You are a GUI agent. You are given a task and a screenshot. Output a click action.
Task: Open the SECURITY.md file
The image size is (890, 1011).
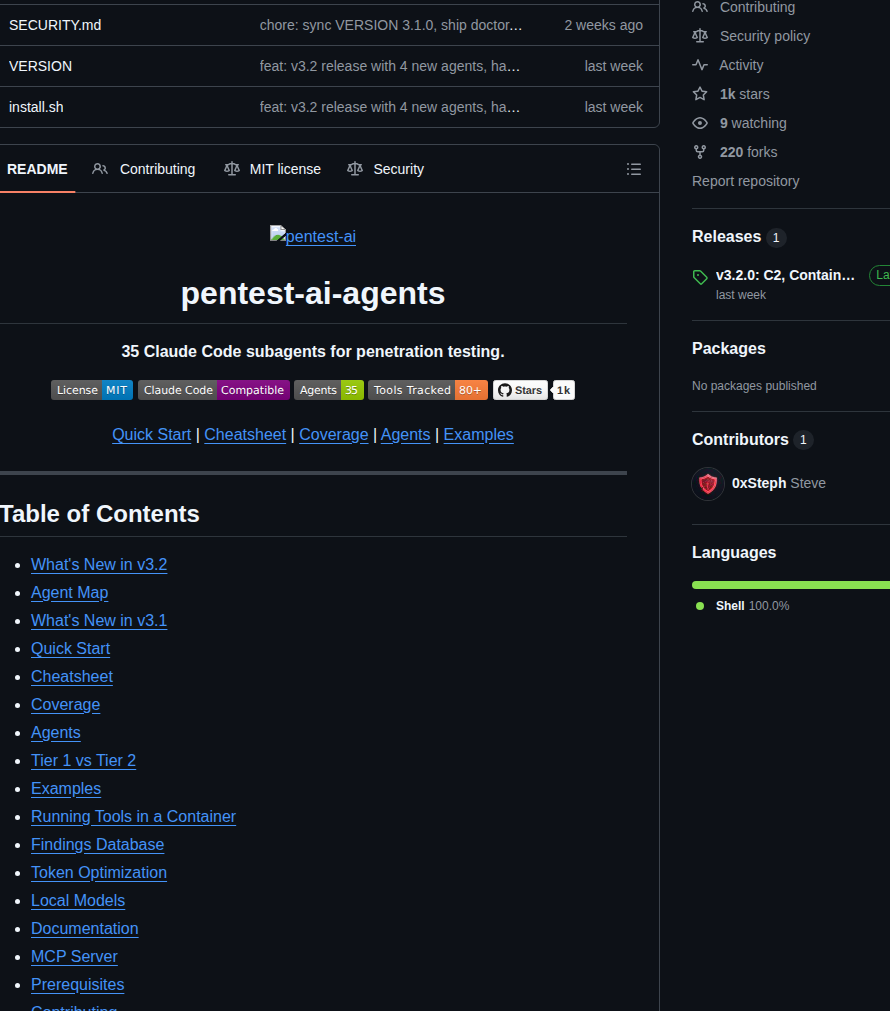55,25
